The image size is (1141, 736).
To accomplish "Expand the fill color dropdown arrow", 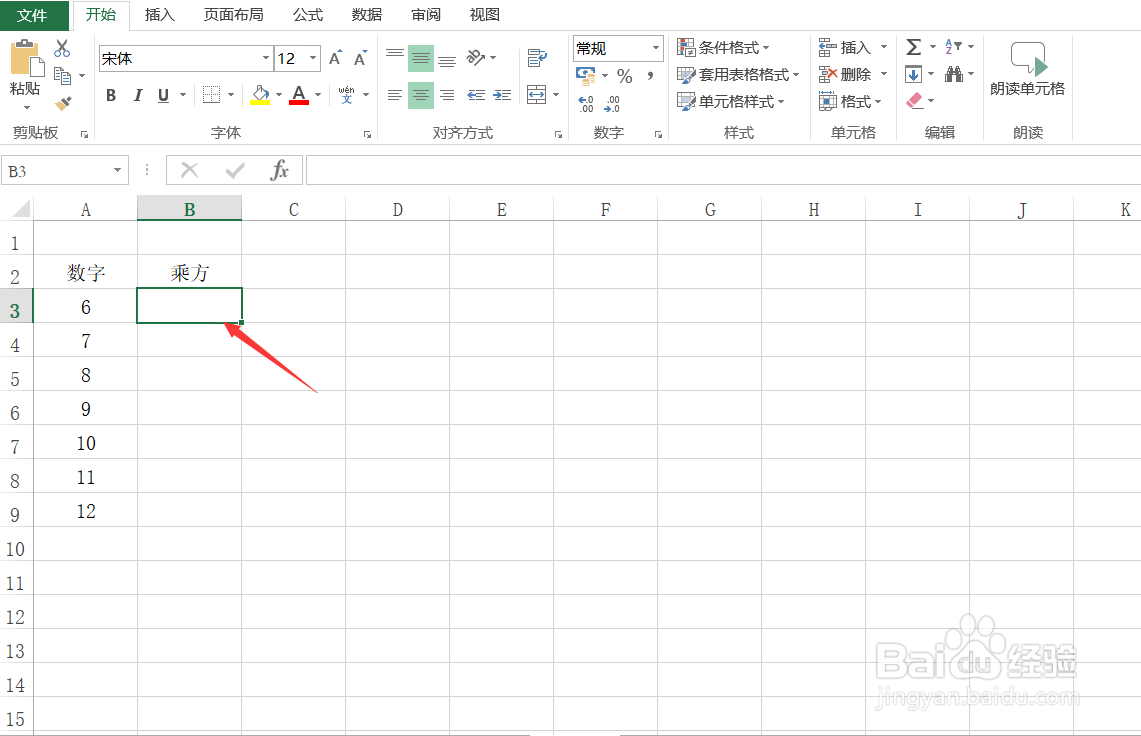I will [277, 95].
